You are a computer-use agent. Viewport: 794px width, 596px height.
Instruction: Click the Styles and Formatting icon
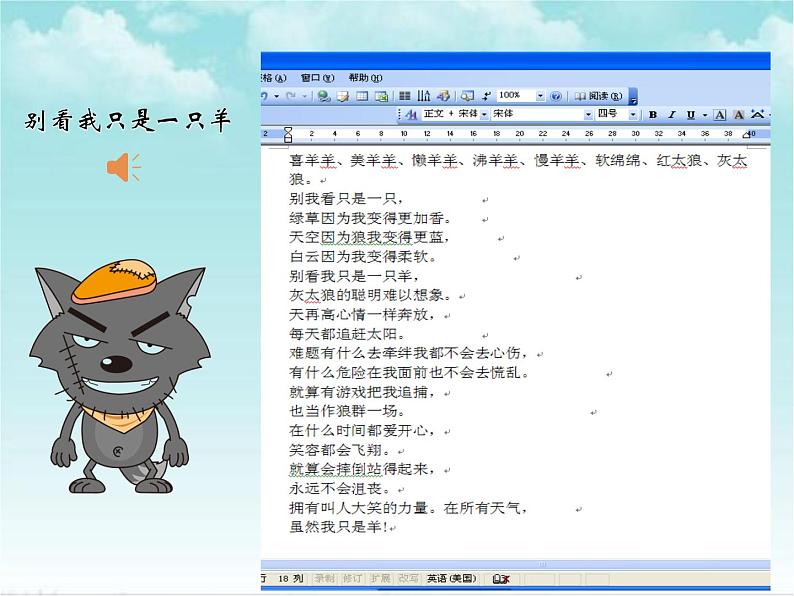(x=412, y=115)
